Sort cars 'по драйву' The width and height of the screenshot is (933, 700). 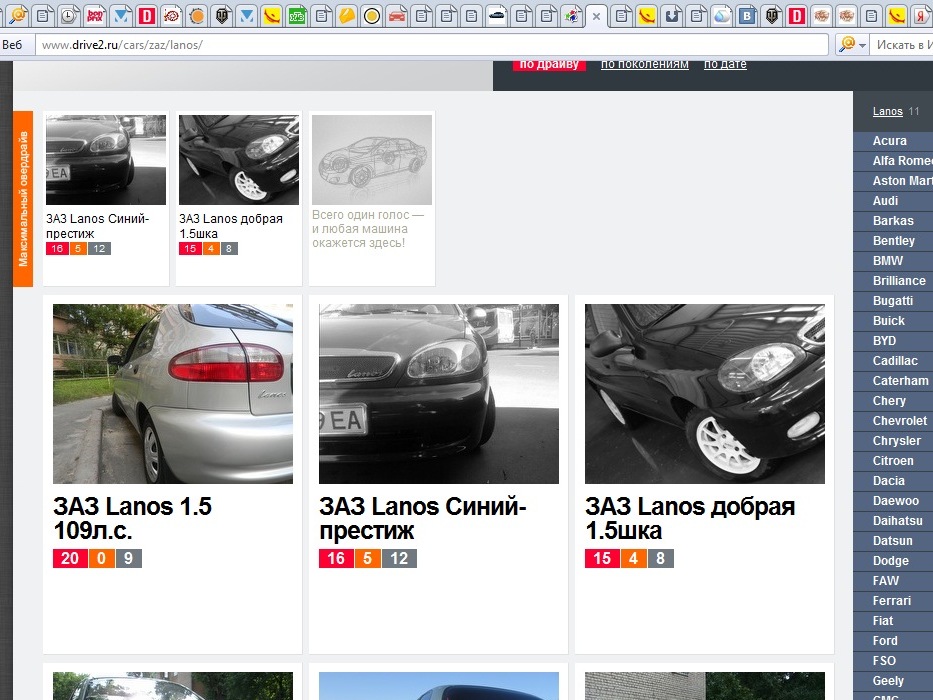coord(549,64)
